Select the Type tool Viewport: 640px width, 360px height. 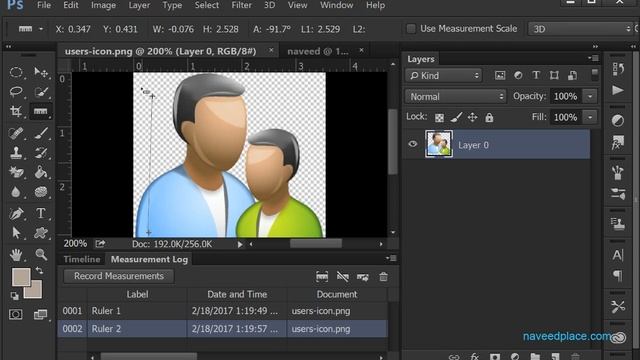(41, 213)
